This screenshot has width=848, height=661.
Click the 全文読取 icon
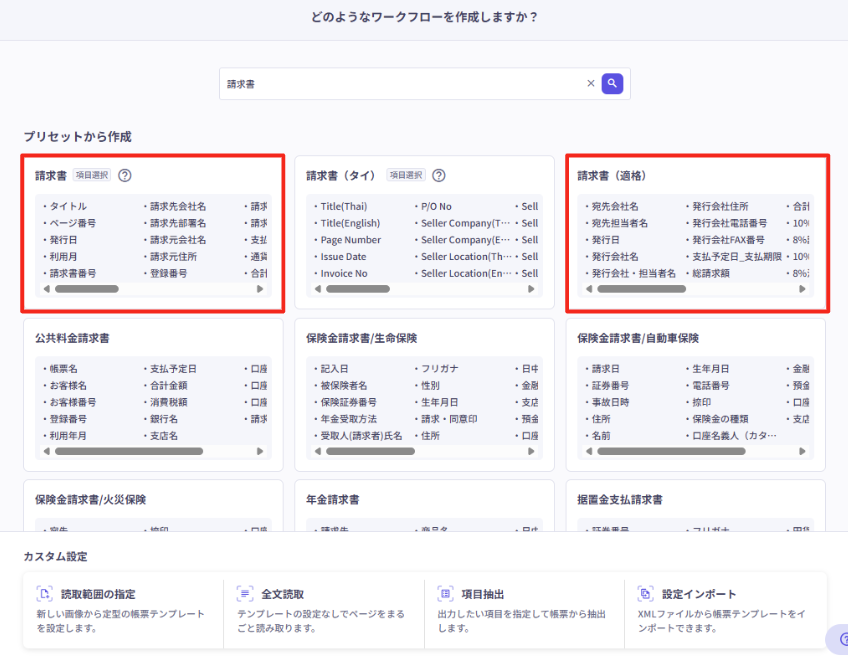244,593
